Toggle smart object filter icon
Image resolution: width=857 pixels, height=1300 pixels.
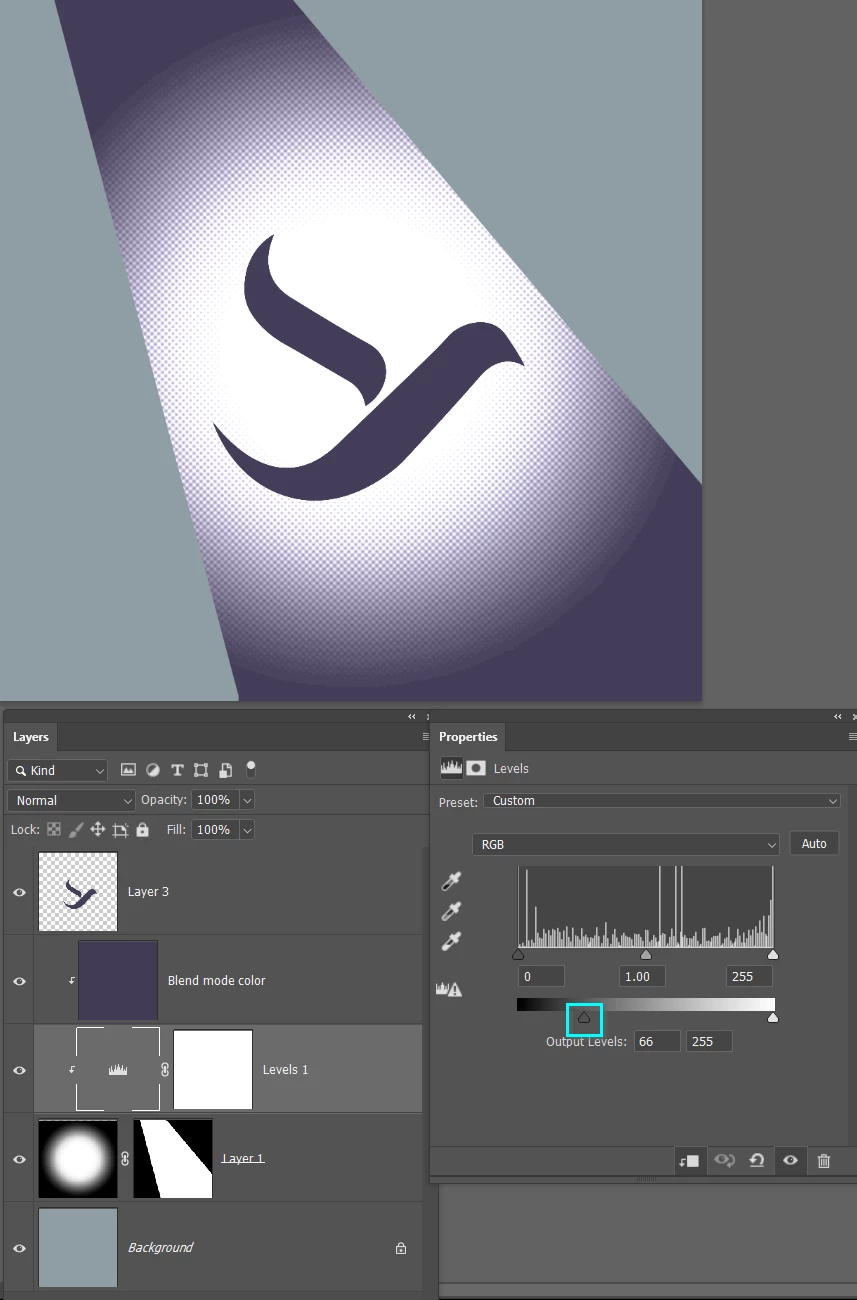coord(225,770)
